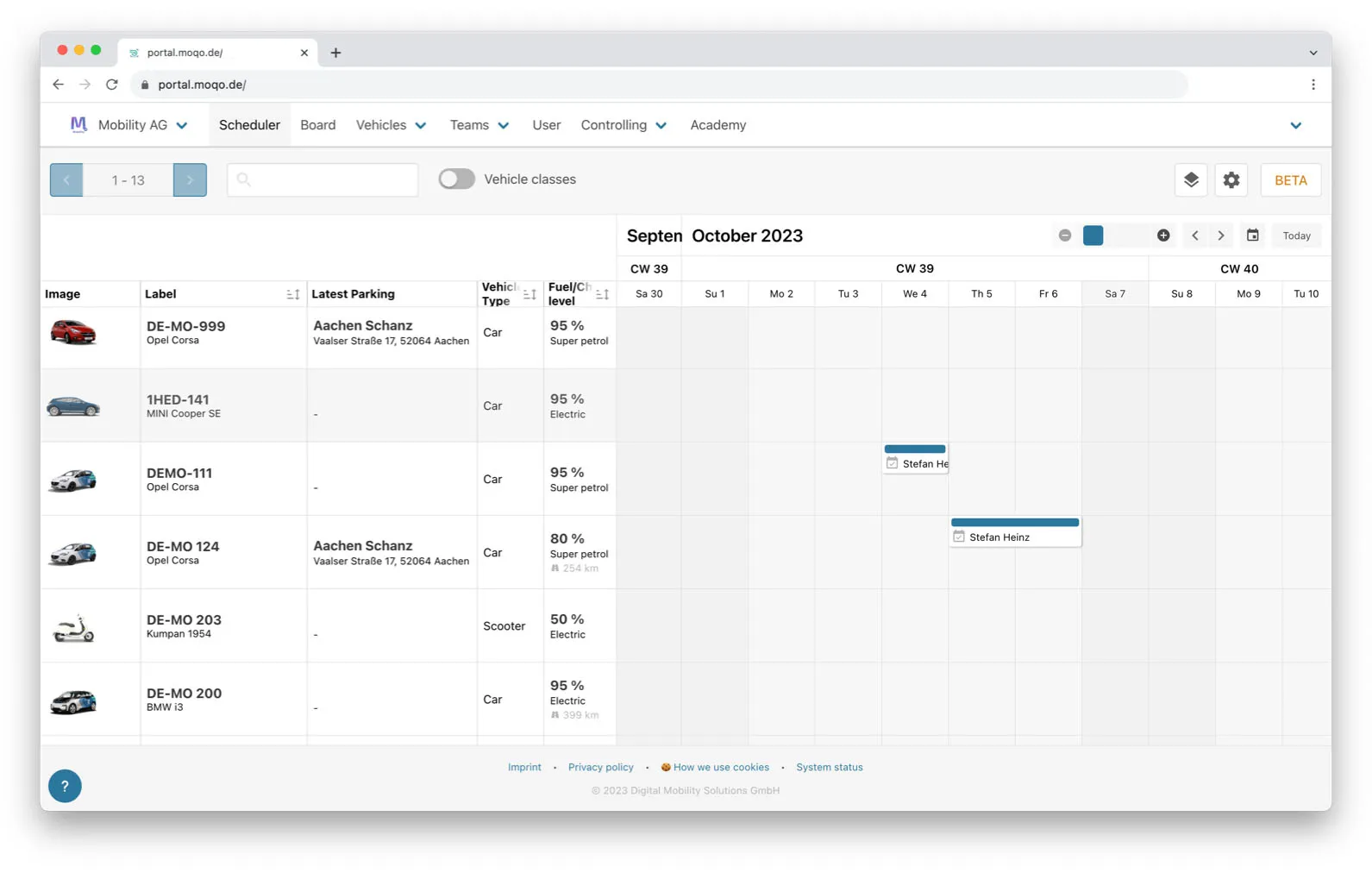Open the layers stack icon button
The height and width of the screenshot is (873, 1372).
[x=1190, y=180]
